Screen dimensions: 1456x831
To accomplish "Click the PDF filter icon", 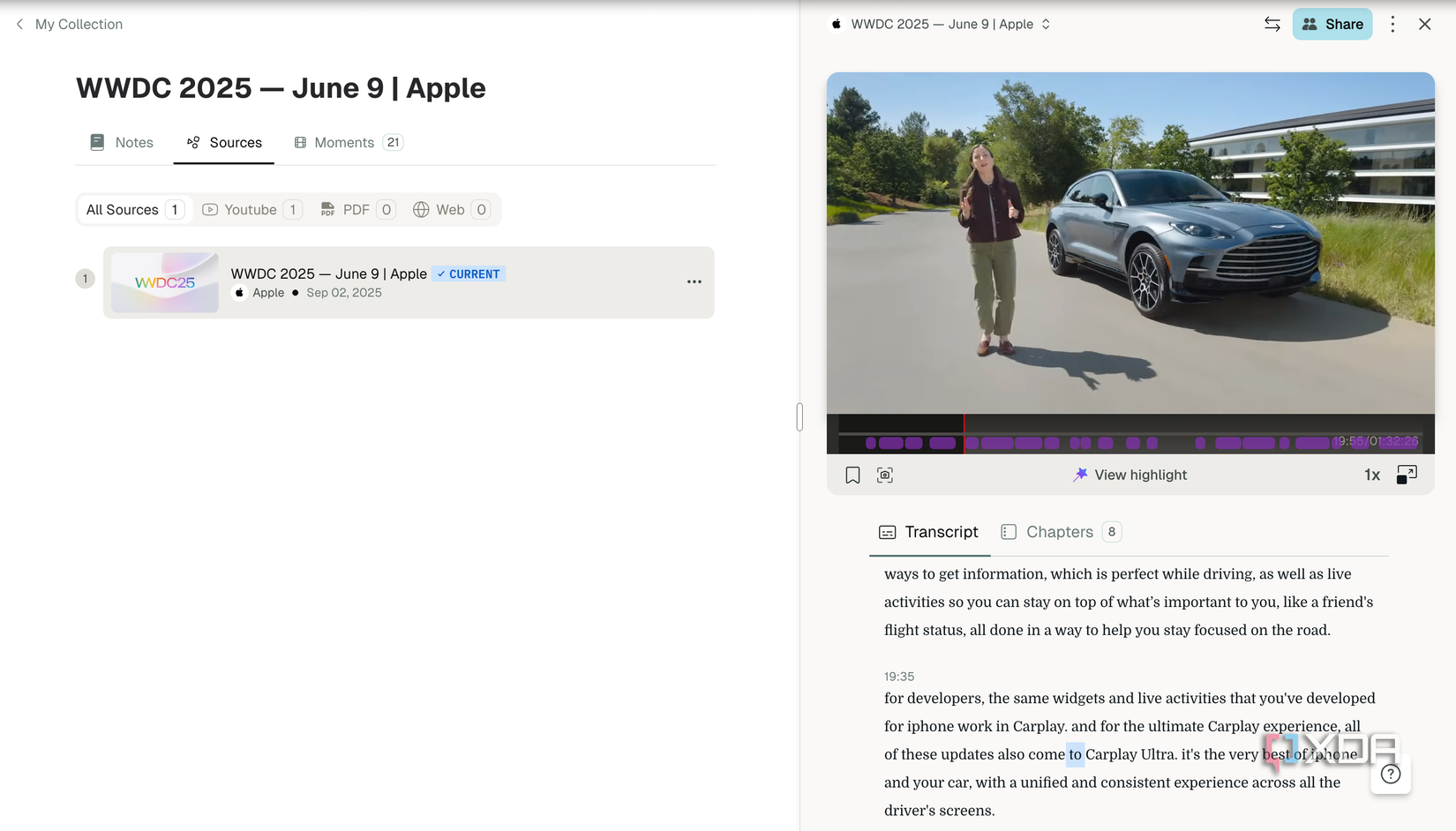I will [x=327, y=209].
